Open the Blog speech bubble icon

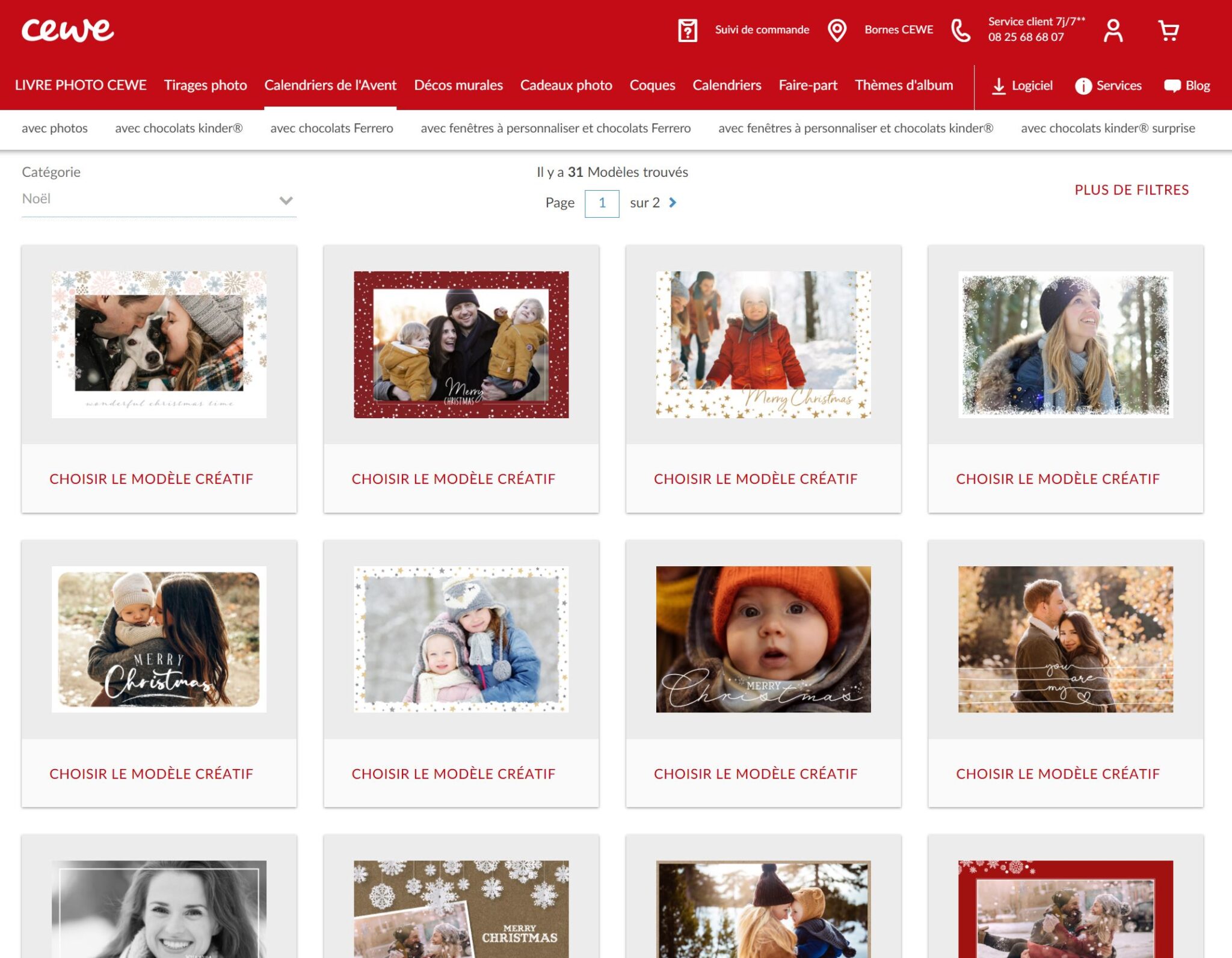point(1172,86)
